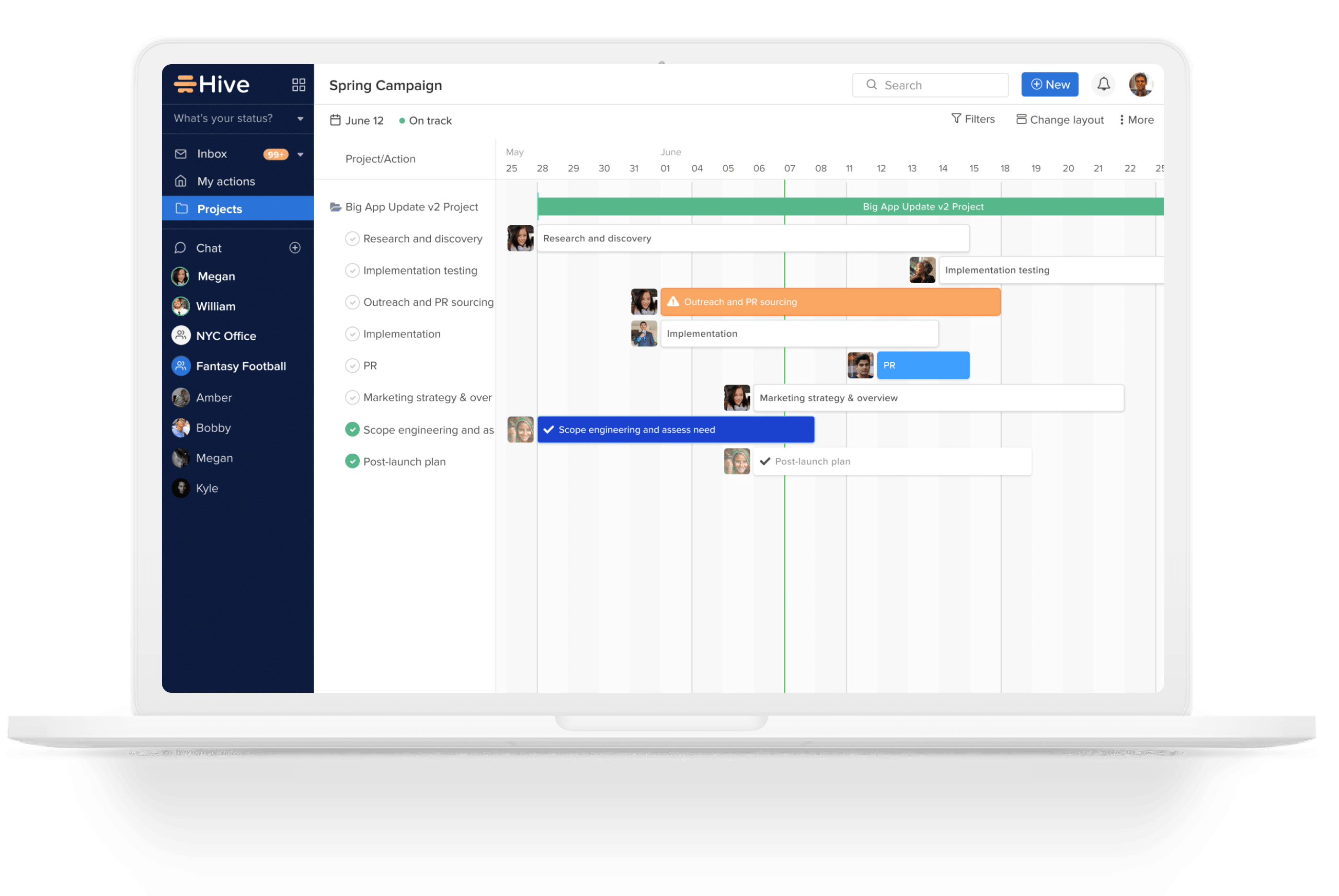This screenshot has height=896, width=1339.
Task: Open the apps grid icon next to Hive logo
Action: coord(298,84)
